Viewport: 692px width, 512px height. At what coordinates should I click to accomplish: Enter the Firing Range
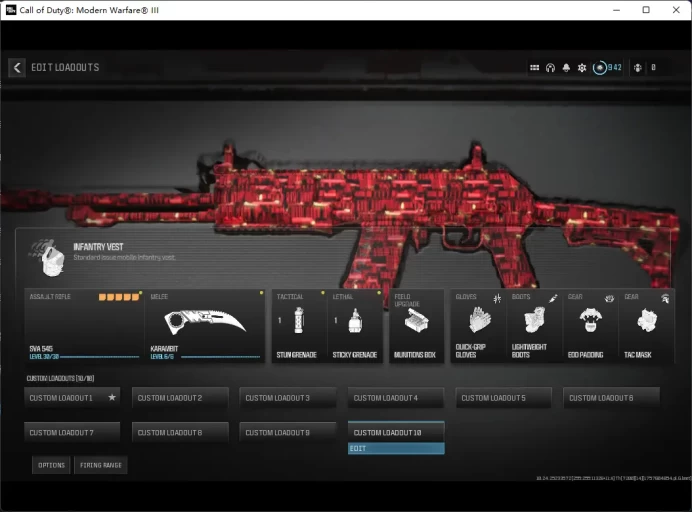(x=101, y=465)
